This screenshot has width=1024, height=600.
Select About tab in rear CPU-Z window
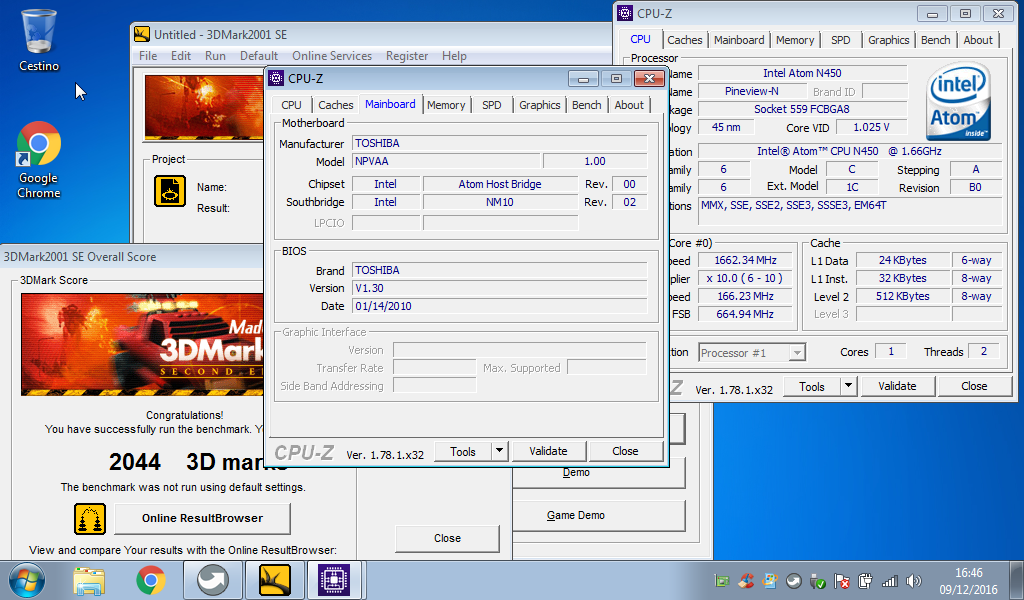978,40
